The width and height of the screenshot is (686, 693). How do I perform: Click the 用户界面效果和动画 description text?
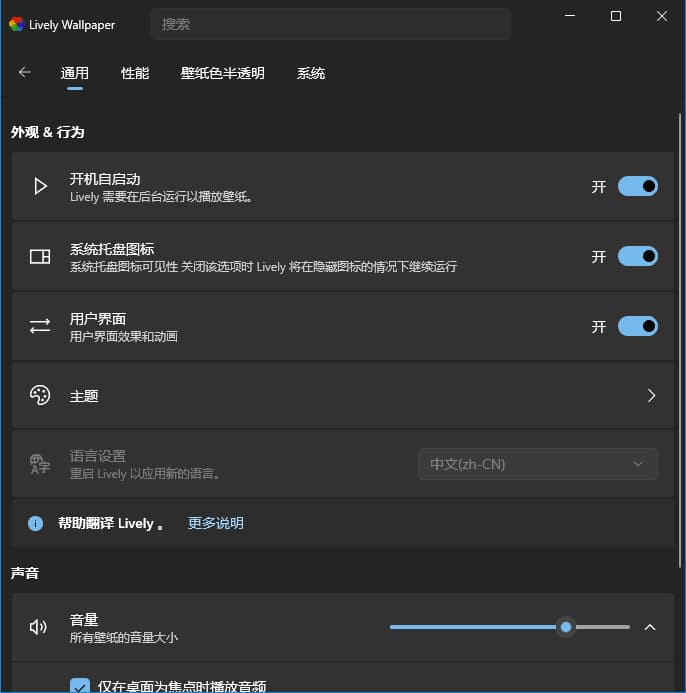pyautogui.click(x=124, y=337)
